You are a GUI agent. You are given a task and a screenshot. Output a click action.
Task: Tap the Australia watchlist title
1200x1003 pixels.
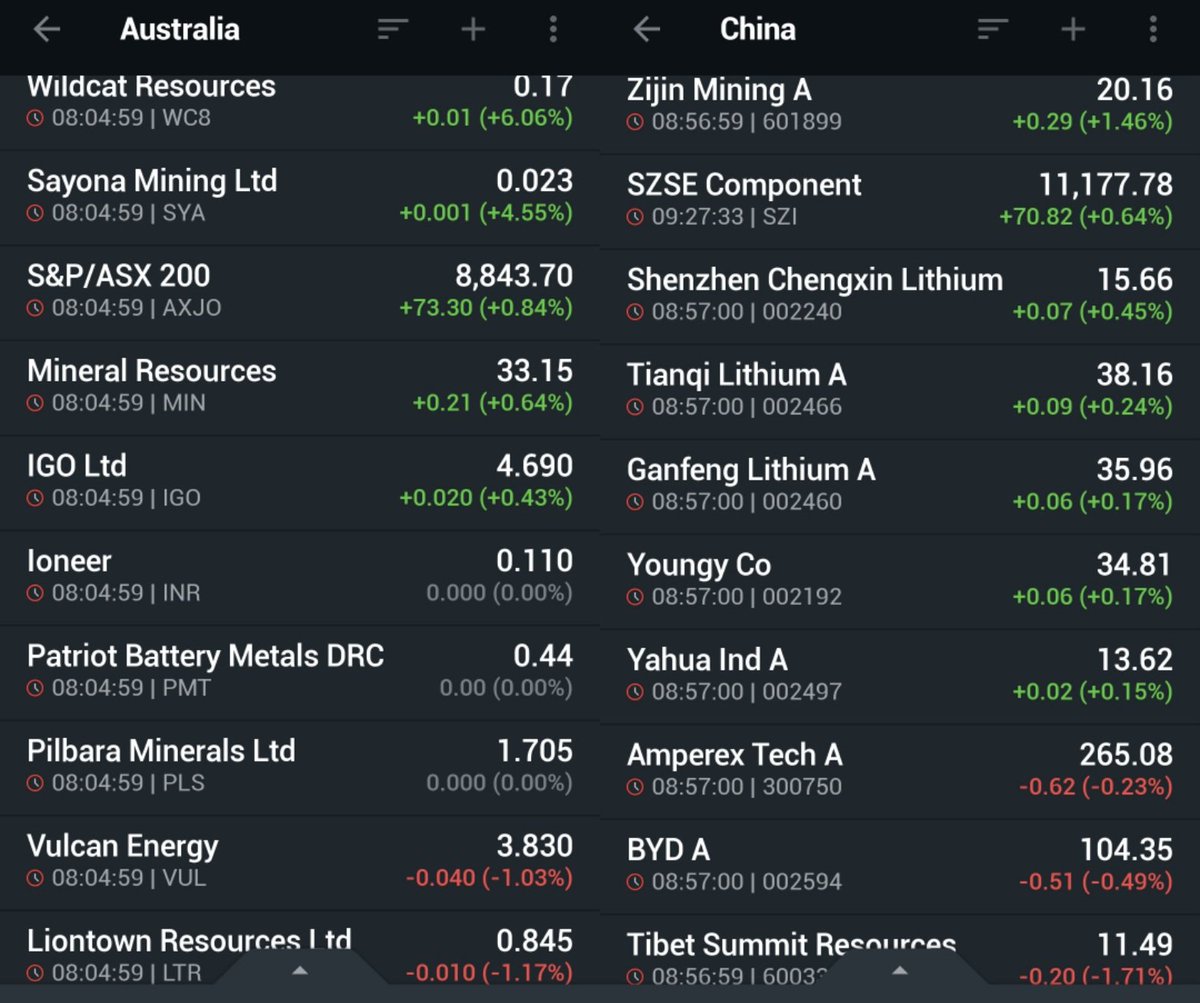click(x=179, y=29)
